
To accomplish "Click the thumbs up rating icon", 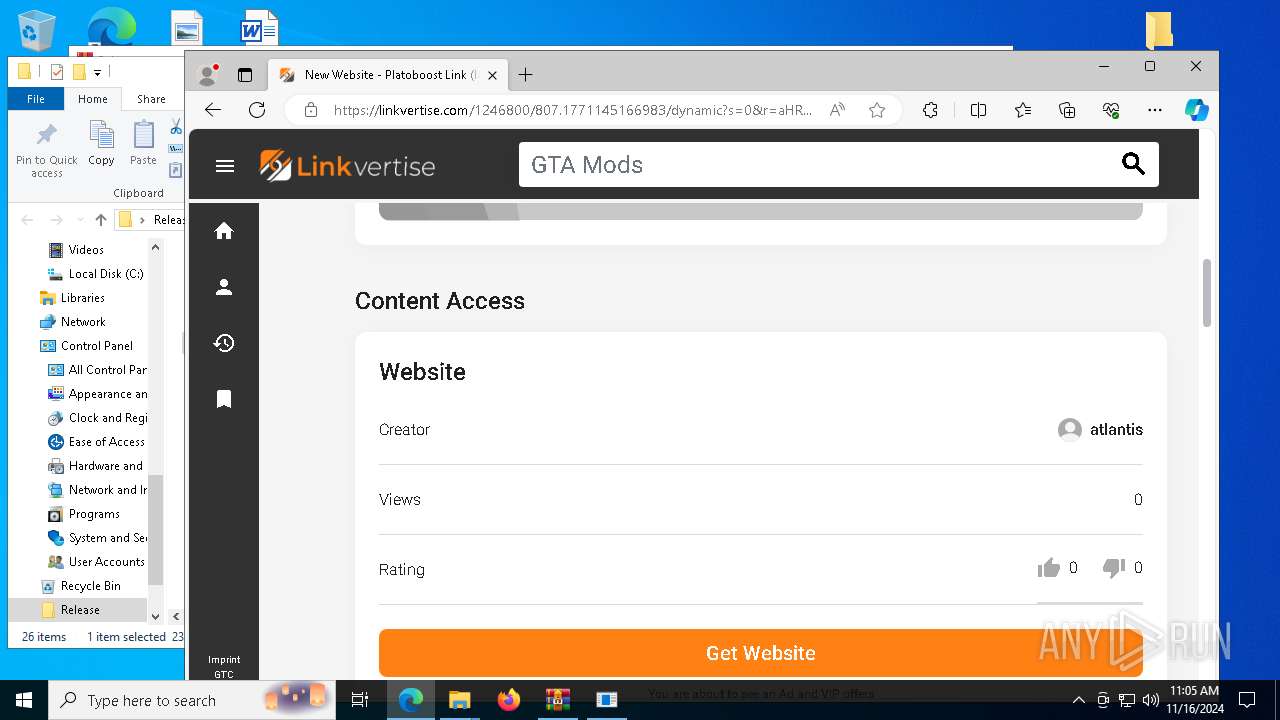I will pos(1049,568).
